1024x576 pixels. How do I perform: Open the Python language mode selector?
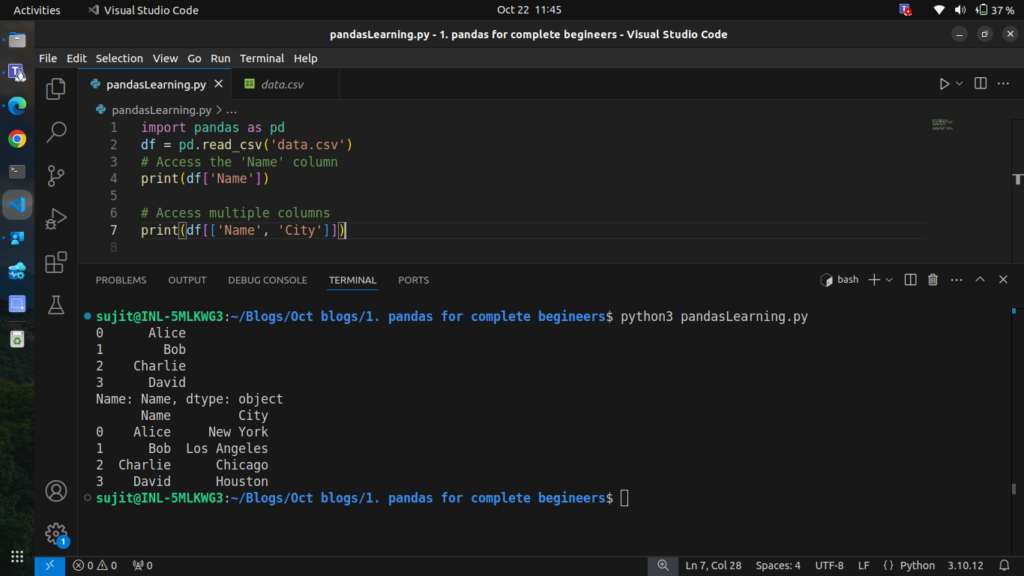pyautogui.click(x=917, y=565)
